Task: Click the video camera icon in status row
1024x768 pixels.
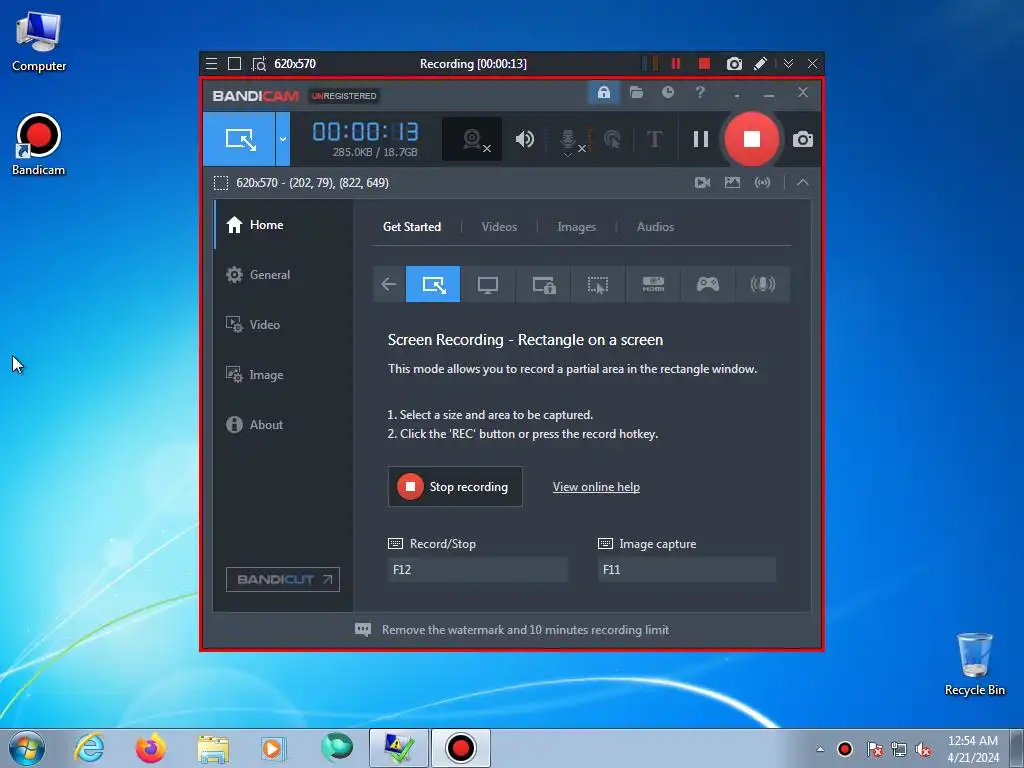Action: (x=703, y=183)
